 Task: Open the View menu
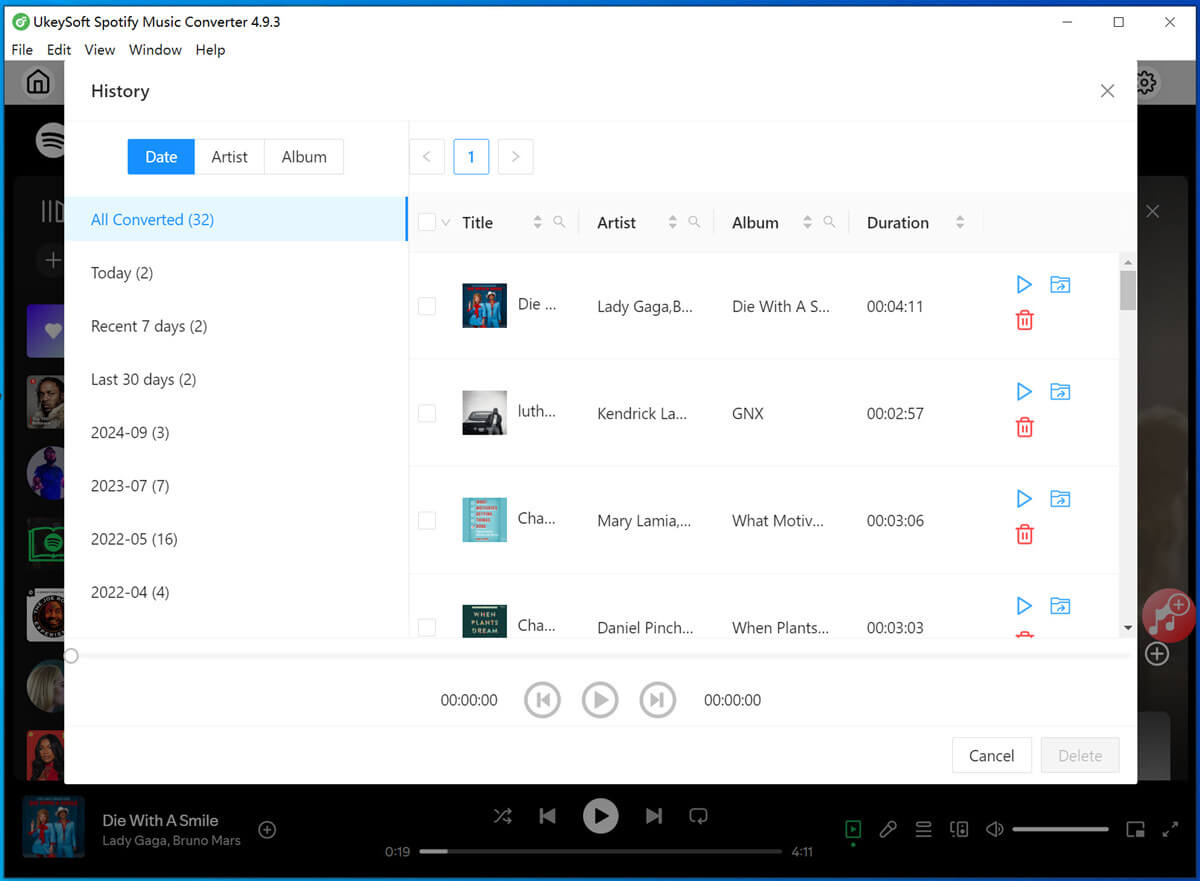tap(100, 49)
